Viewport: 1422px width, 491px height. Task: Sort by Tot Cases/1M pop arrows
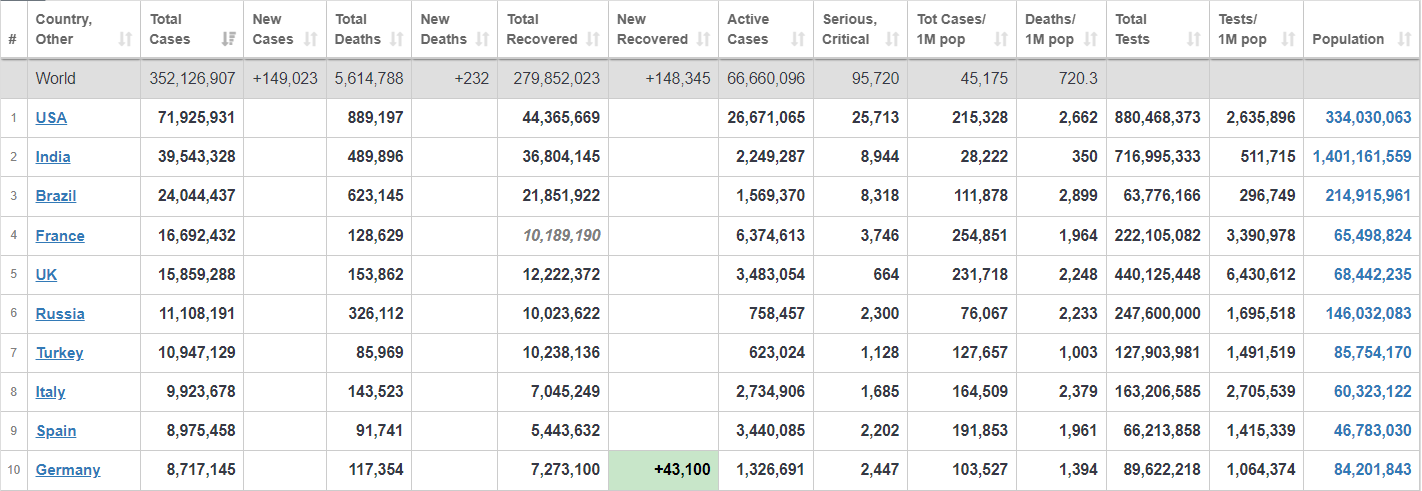coord(1001,40)
